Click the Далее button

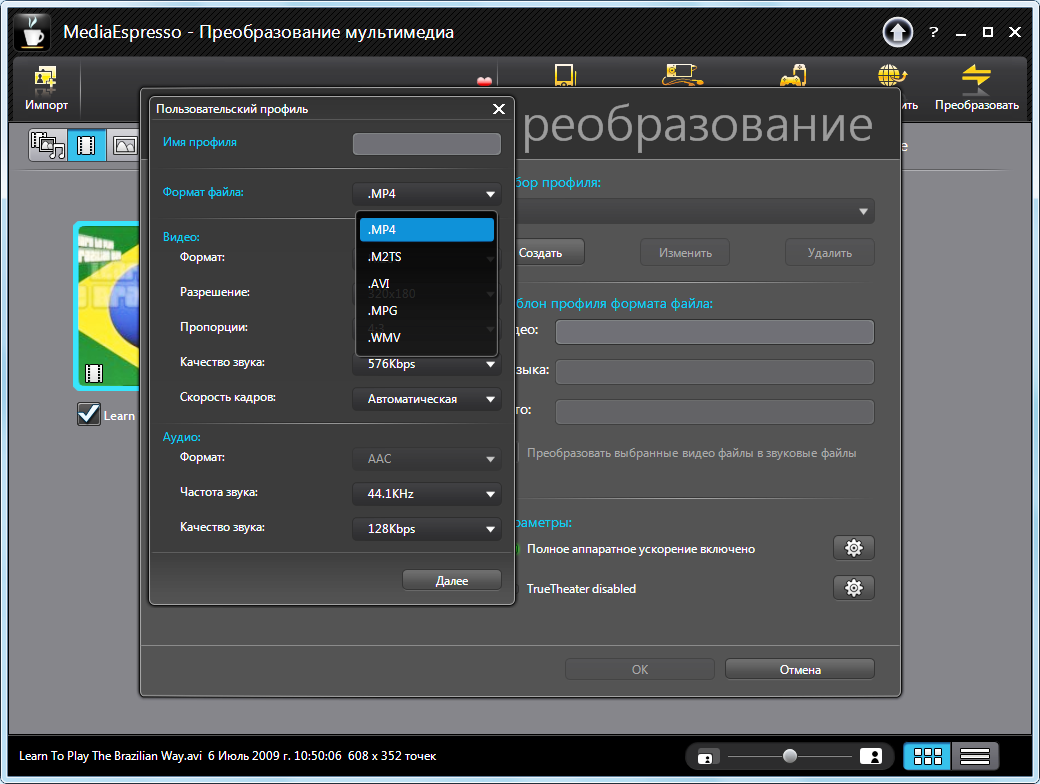[x=451, y=580]
